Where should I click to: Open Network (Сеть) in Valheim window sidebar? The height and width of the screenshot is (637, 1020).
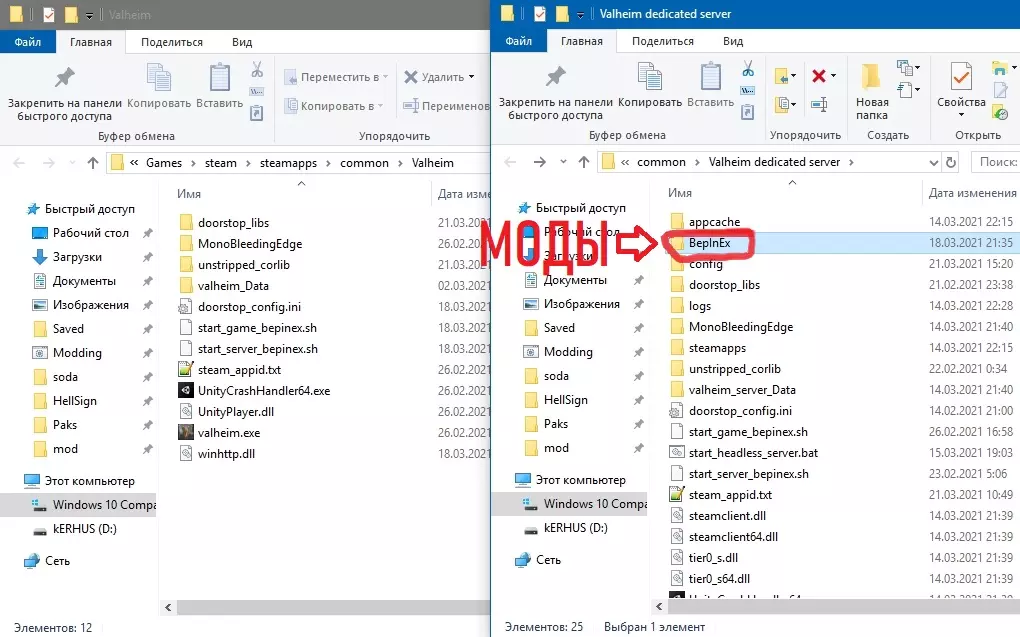pyautogui.click(x=57, y=561)
